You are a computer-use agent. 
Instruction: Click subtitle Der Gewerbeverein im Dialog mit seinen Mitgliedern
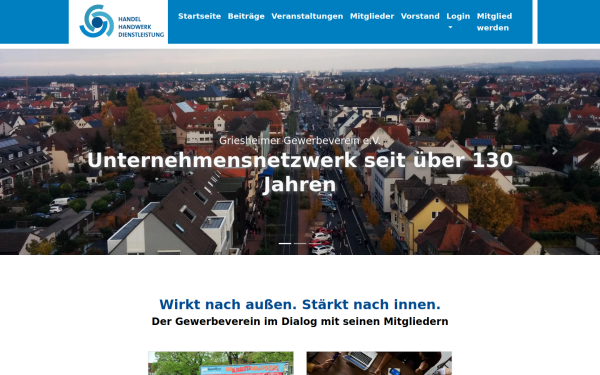coord(300,321)
